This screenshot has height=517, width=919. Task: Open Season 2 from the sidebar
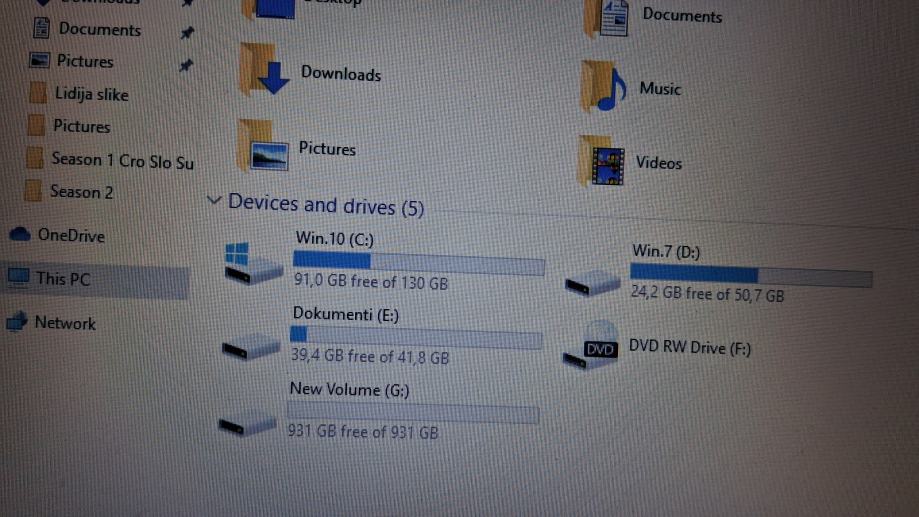coord(81,192)
